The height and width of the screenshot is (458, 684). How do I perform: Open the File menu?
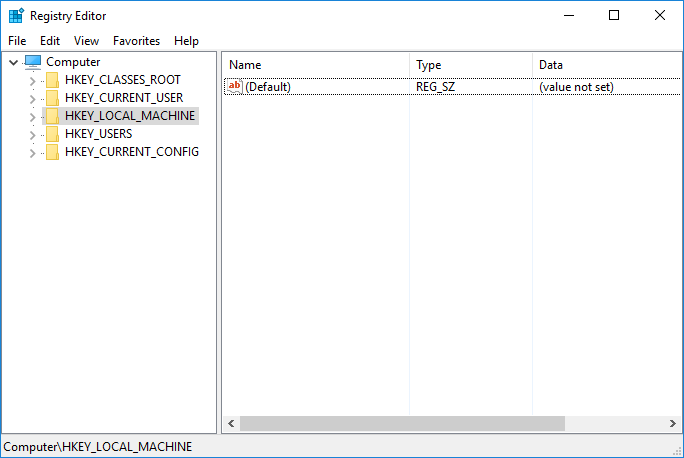17,41
